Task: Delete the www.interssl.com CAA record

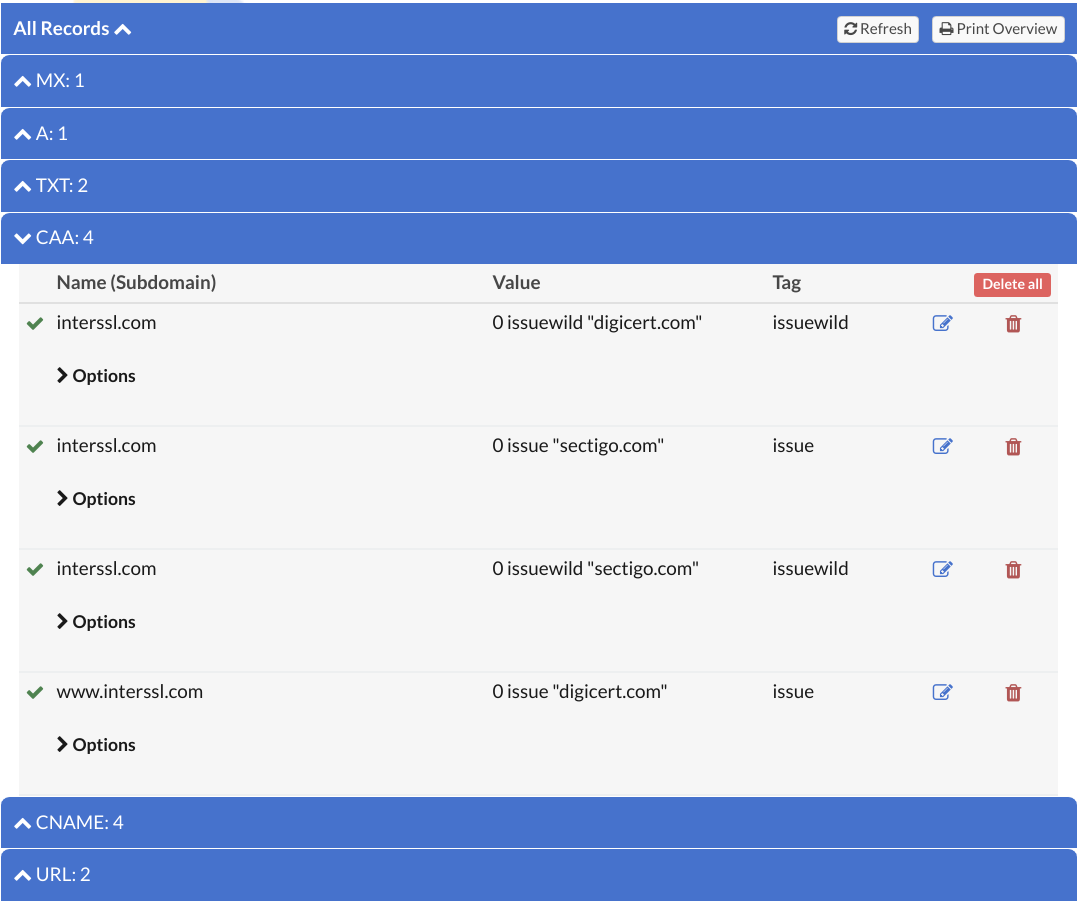Action: tap(1013, 692)
